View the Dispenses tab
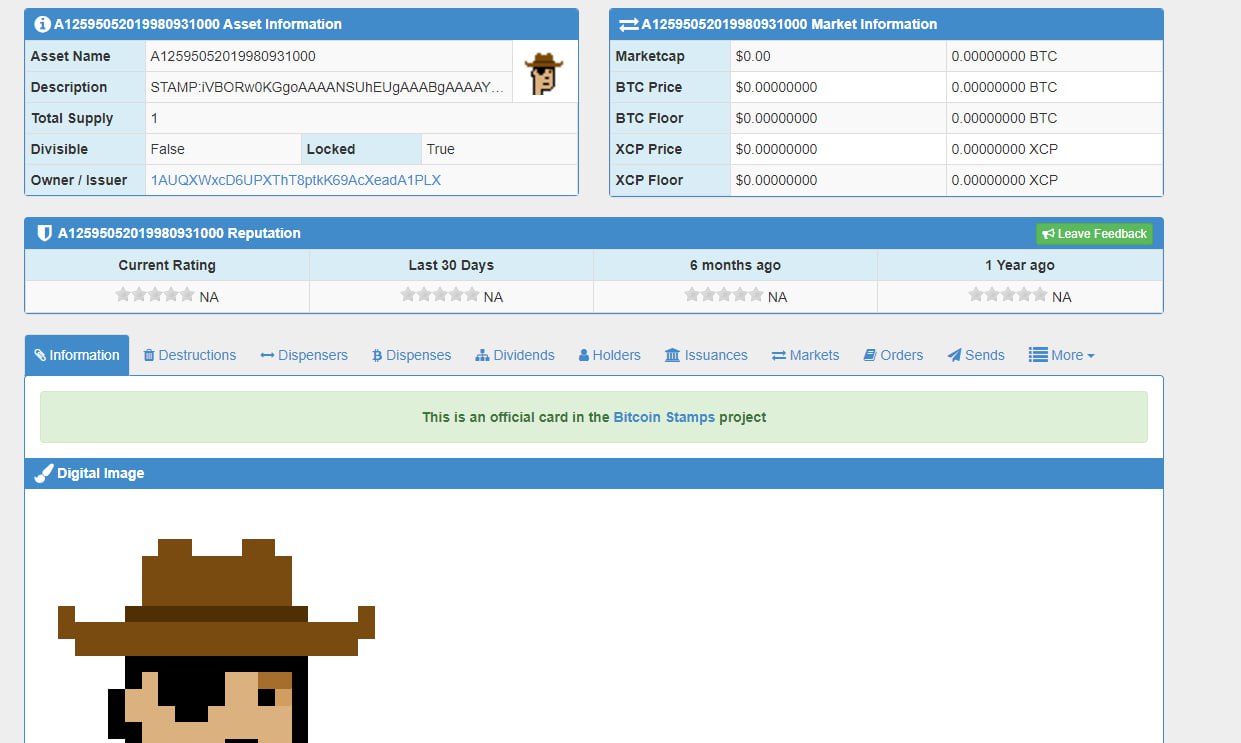The width and height of the screenshot is (1241, 743). pos(411,355)
